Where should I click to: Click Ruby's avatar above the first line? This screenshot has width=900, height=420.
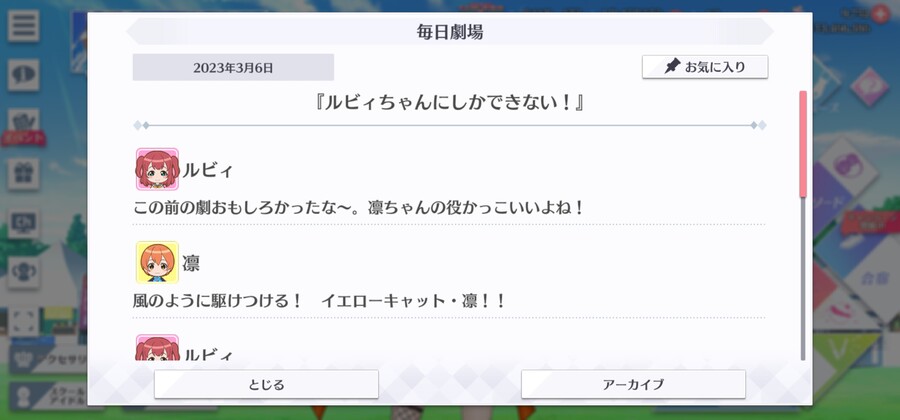pos(157,169)
